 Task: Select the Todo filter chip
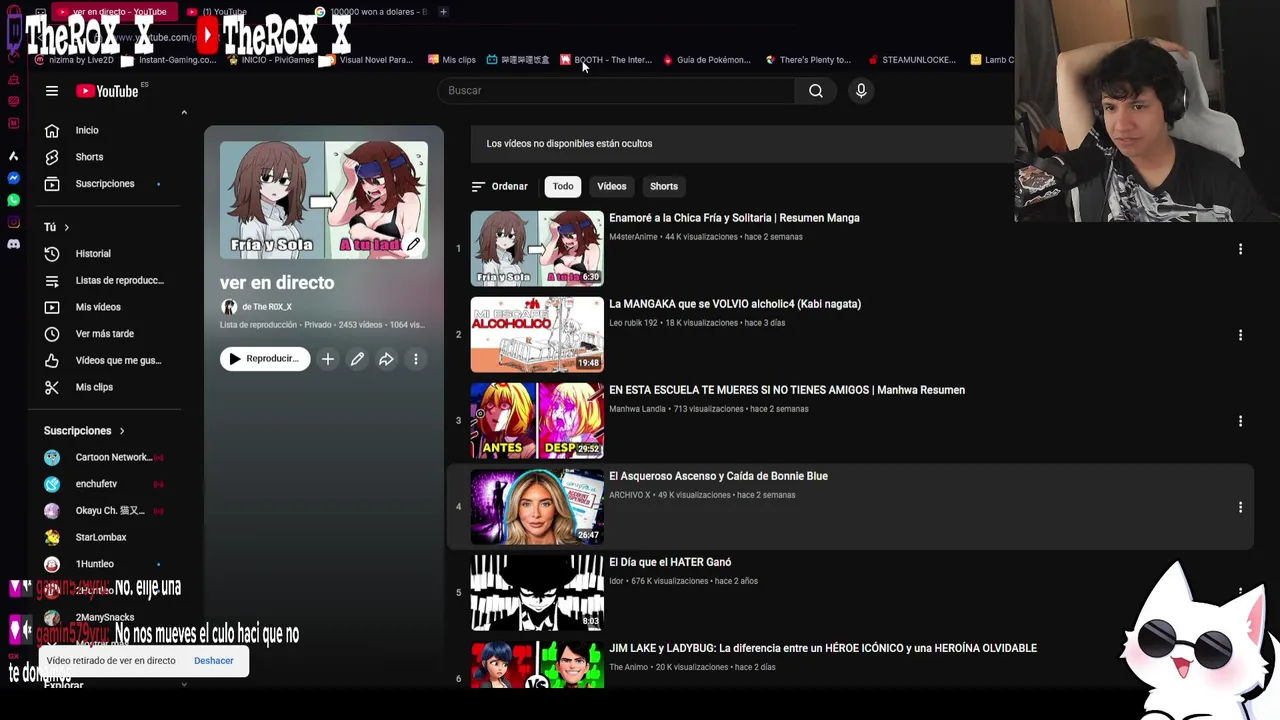tap(563, 186)
